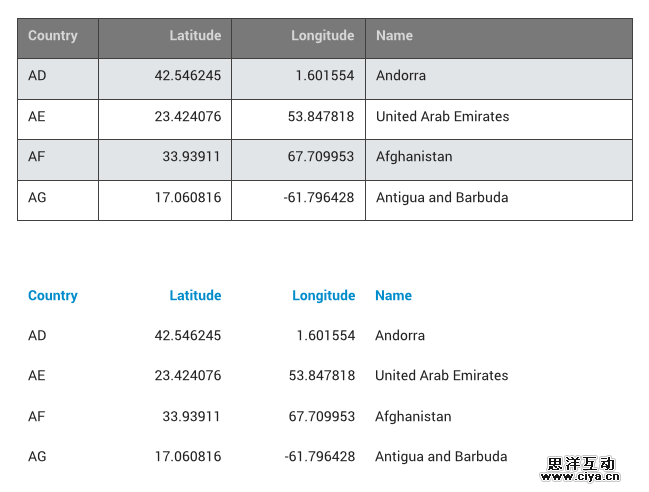Click the AG code in the borderless table
Viewport: 649px width, 492px height.
pos(37,457)
